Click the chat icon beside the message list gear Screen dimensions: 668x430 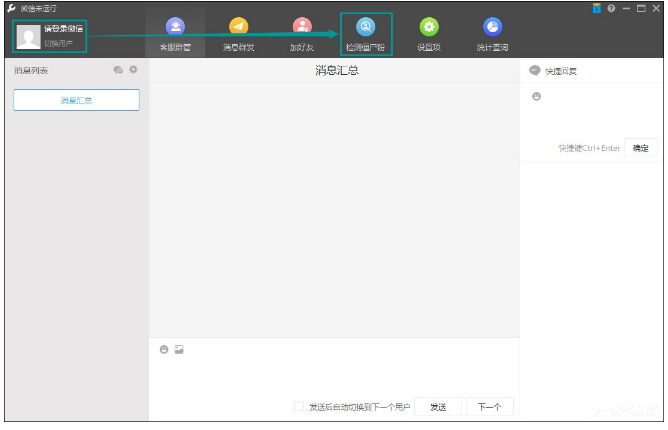[x=118, y=70]
